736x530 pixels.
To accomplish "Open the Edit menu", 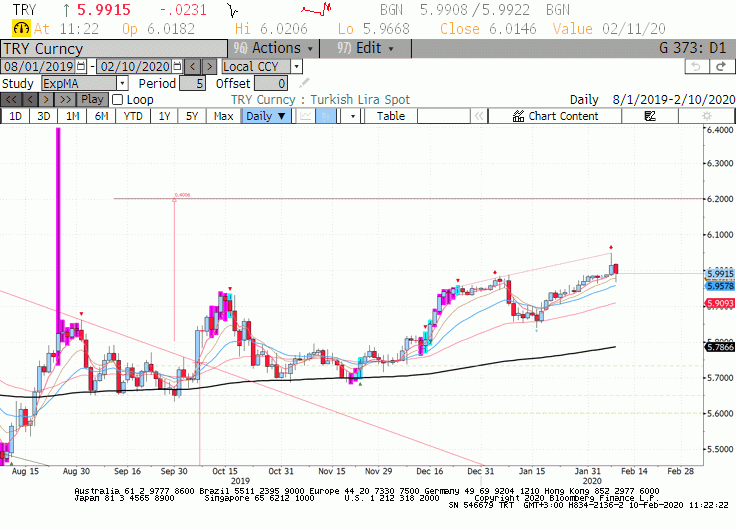I will [365, 48].
